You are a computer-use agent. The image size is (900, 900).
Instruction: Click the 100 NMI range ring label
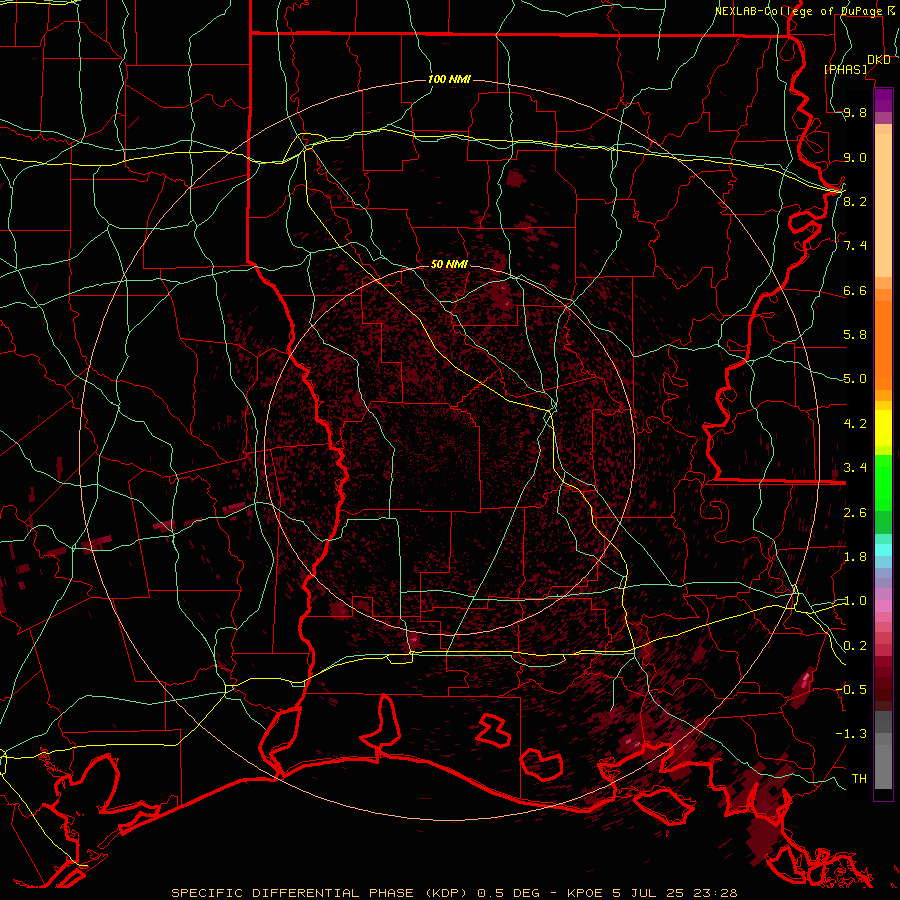(449, 79)
